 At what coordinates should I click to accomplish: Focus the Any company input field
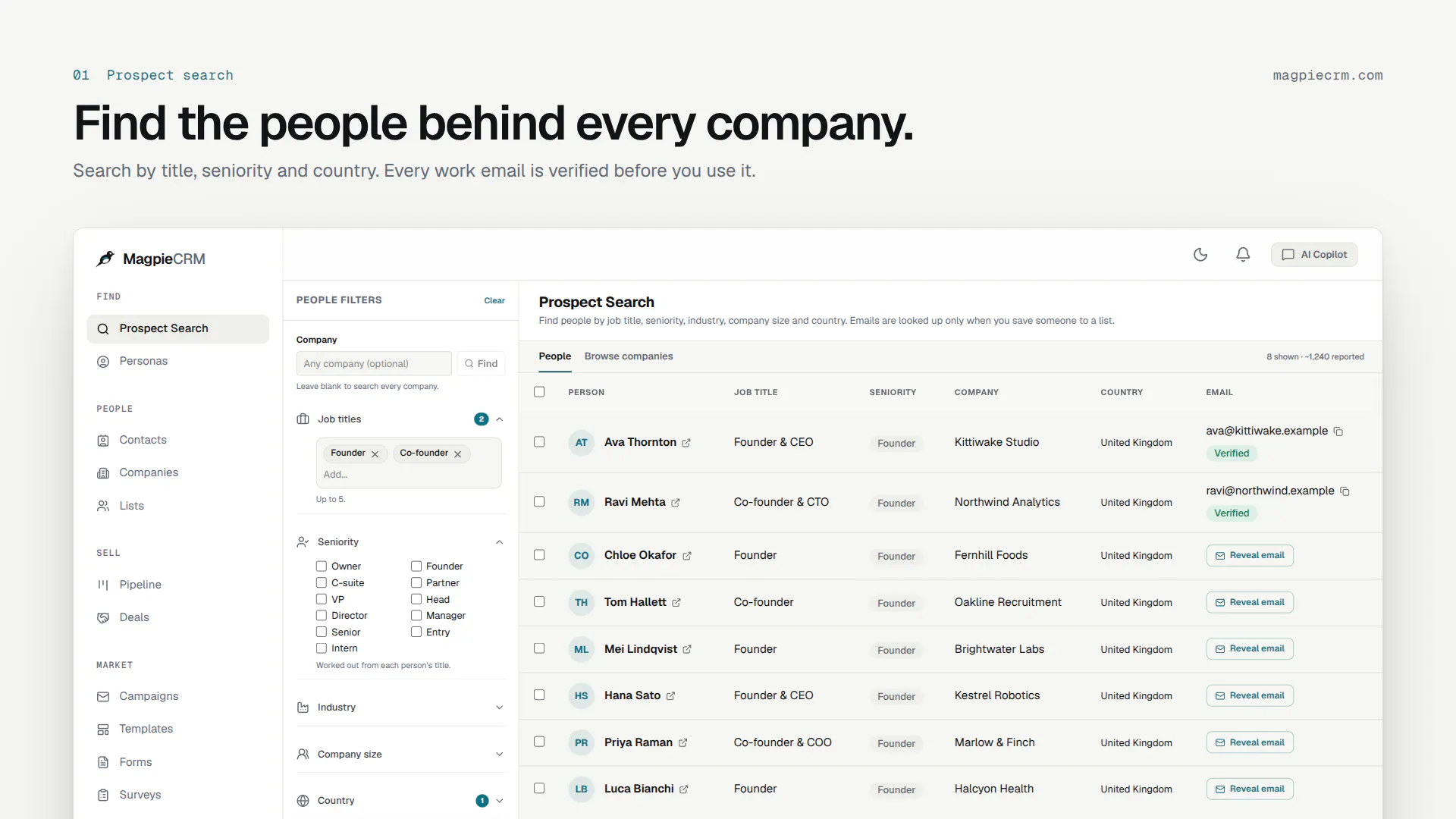(374, 364)
